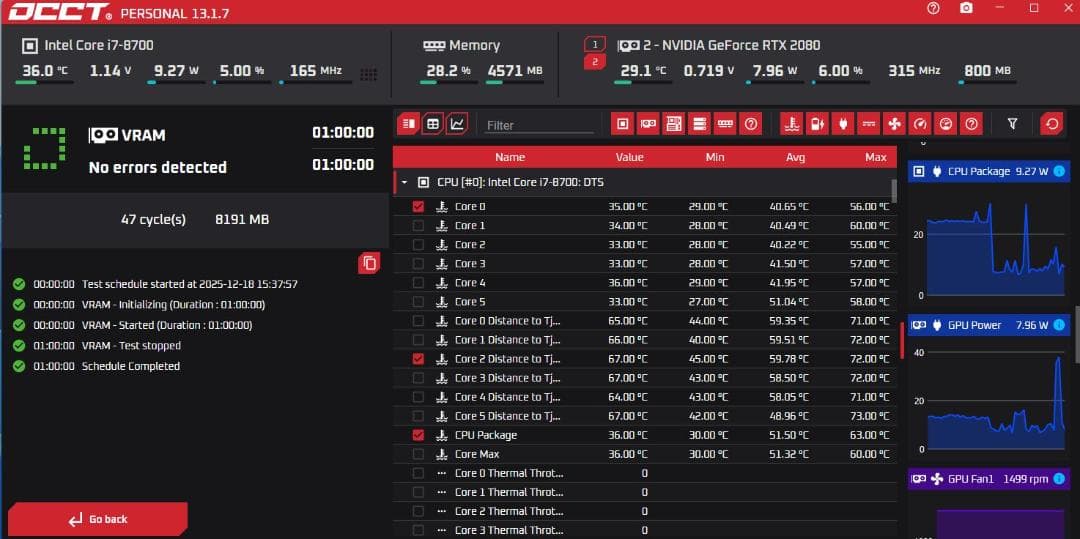Switch monitoring to graph view
1080x539 pixels.
pyautogui.click(x=457, y=124)
